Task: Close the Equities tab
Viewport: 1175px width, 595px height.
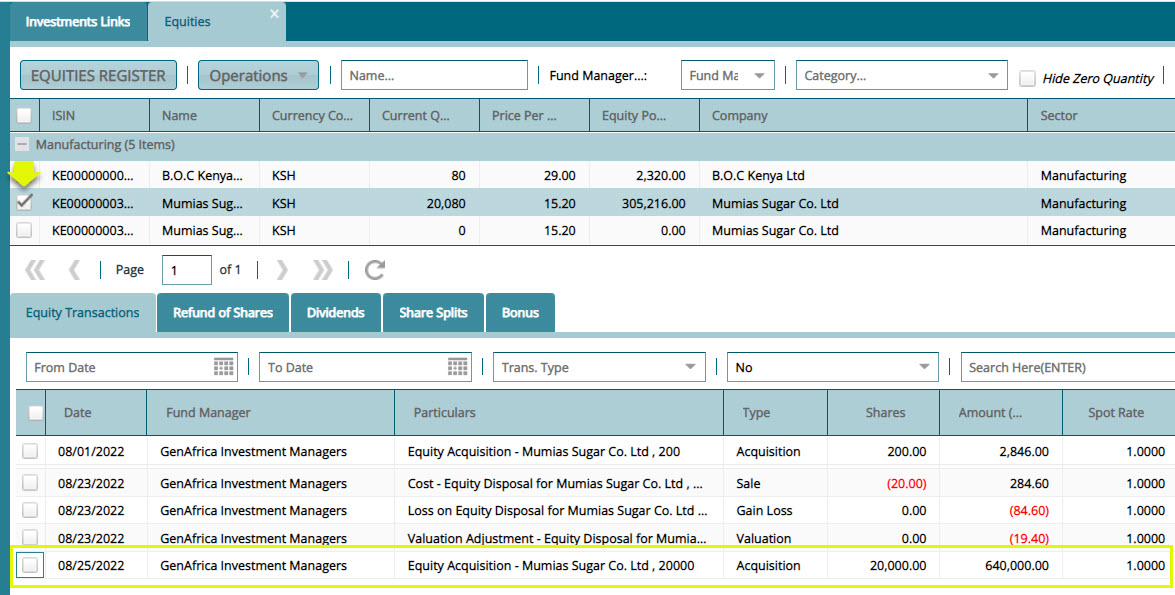Action: [x=274, y=13]
